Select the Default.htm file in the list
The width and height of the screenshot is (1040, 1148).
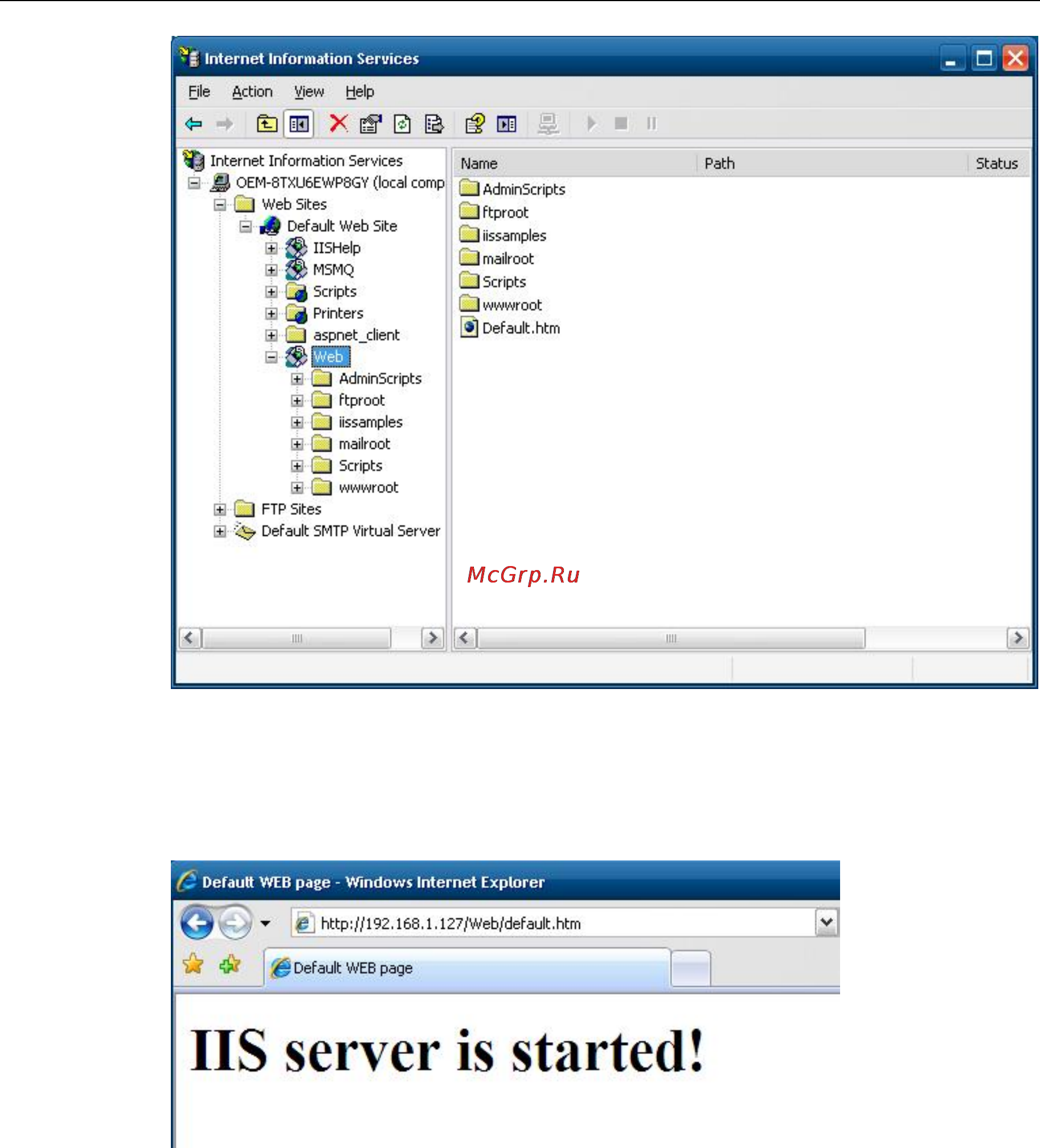point(510,329)
